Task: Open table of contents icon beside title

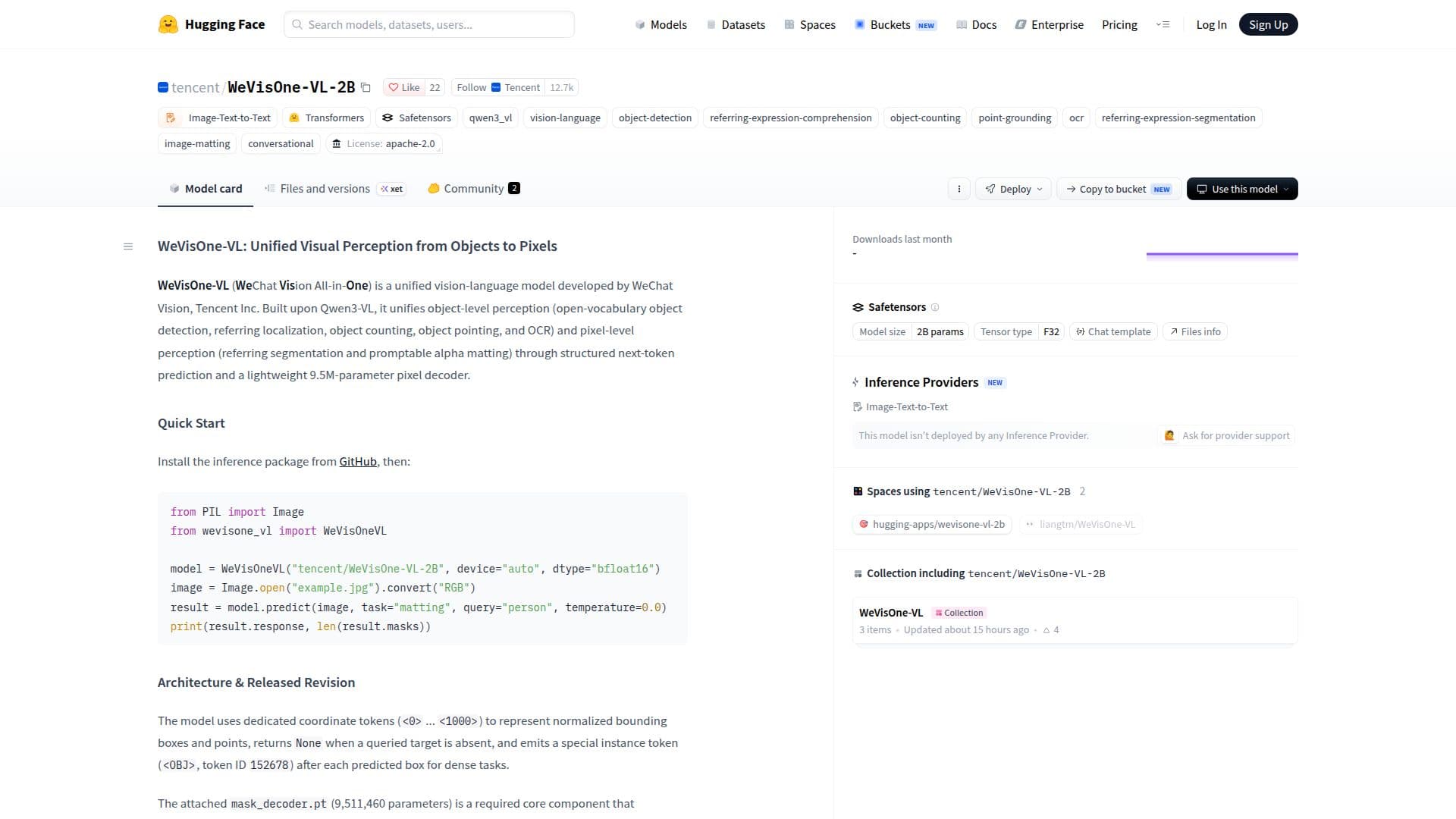Action: click(x=128, y=246)
